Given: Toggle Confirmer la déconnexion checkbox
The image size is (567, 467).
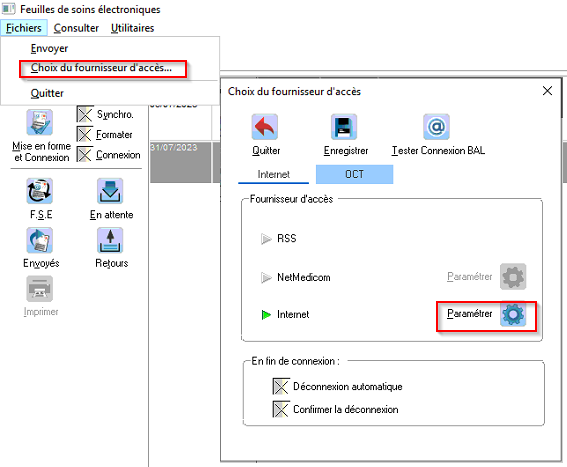Looking at the screenshot, I should [x=281, y=409].
